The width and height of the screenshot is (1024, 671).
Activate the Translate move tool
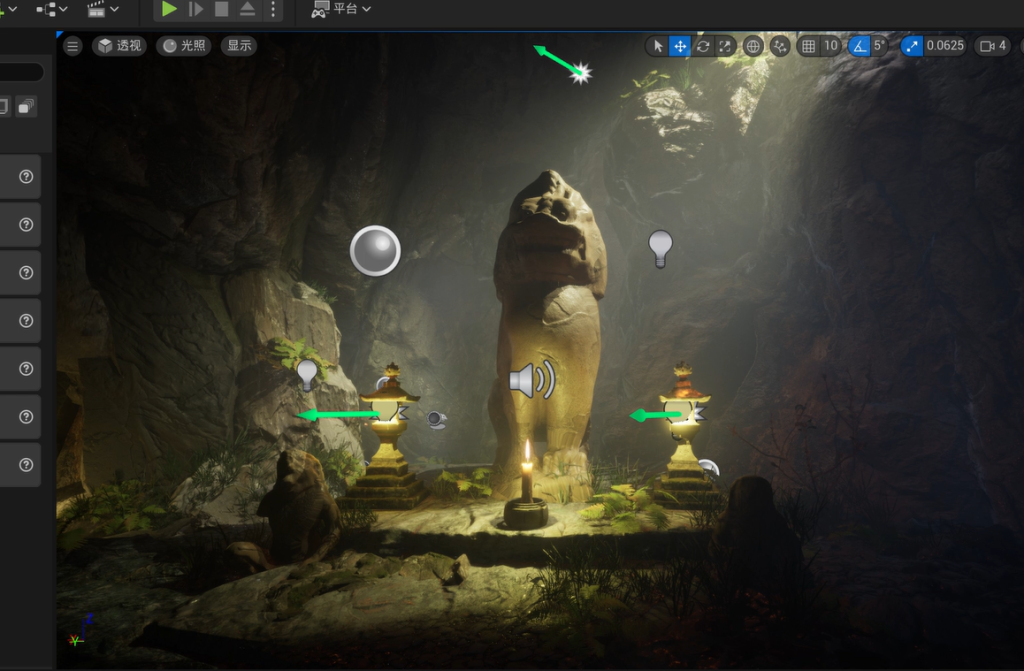pyautogui.click(x=680, y=46)
